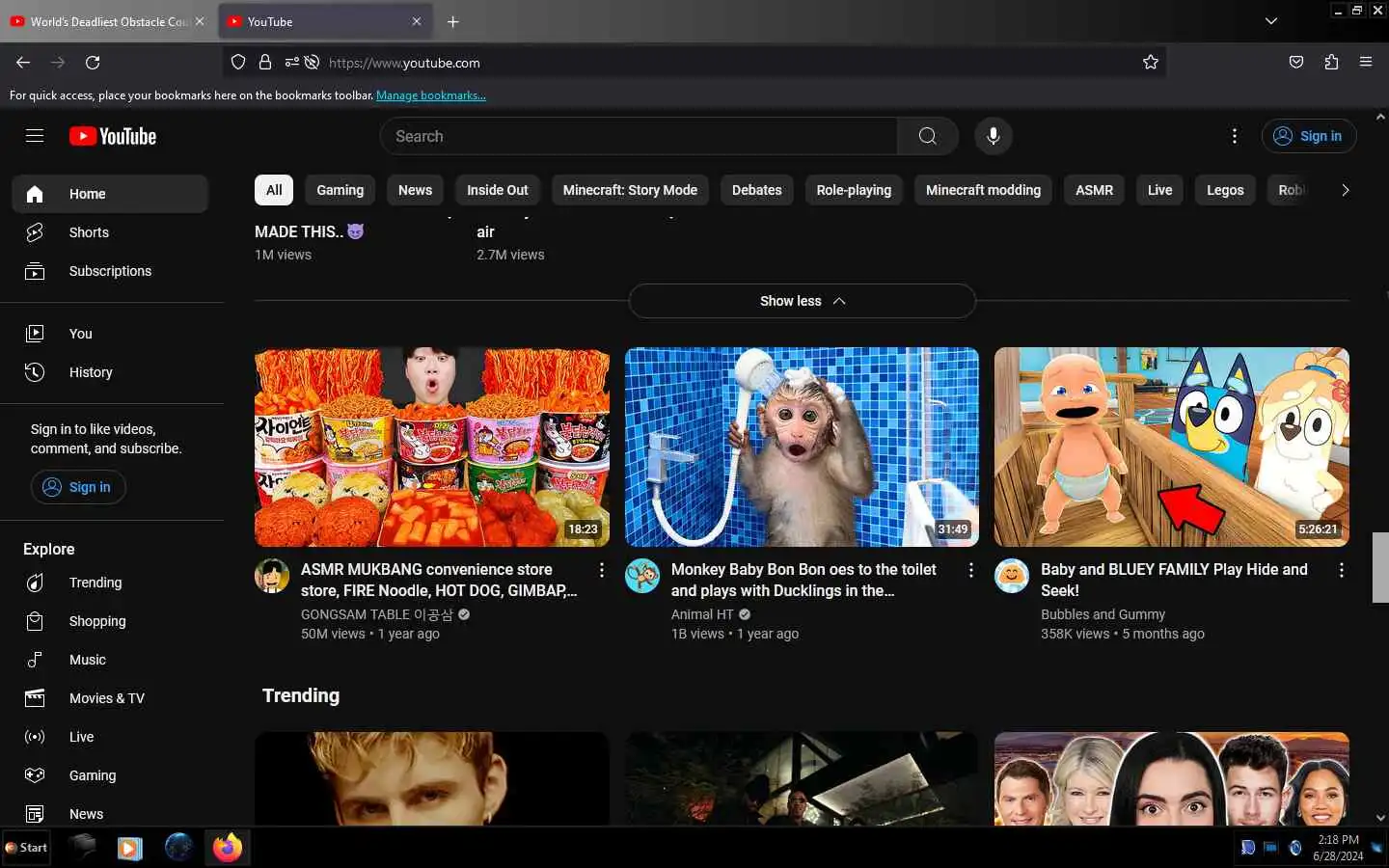Click Animal HT channel name
This screenshot has height=868, width=1389.
click(x=702, y=614)
